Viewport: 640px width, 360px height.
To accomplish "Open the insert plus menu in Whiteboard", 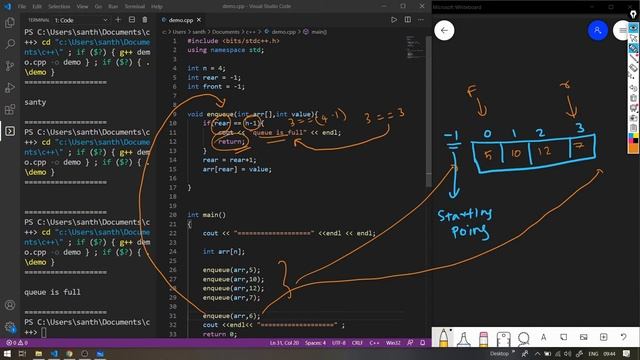I will [x=603, y=337].
